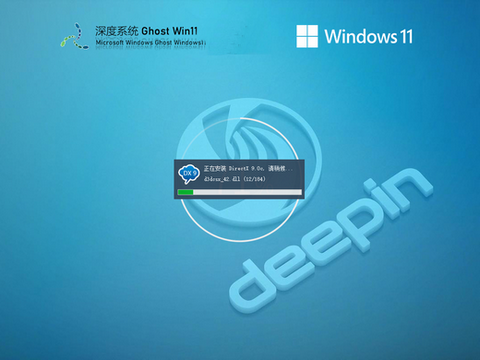Click the DX 9 cloud icon
The image size is (480, 360).
(x=189, y=174)
